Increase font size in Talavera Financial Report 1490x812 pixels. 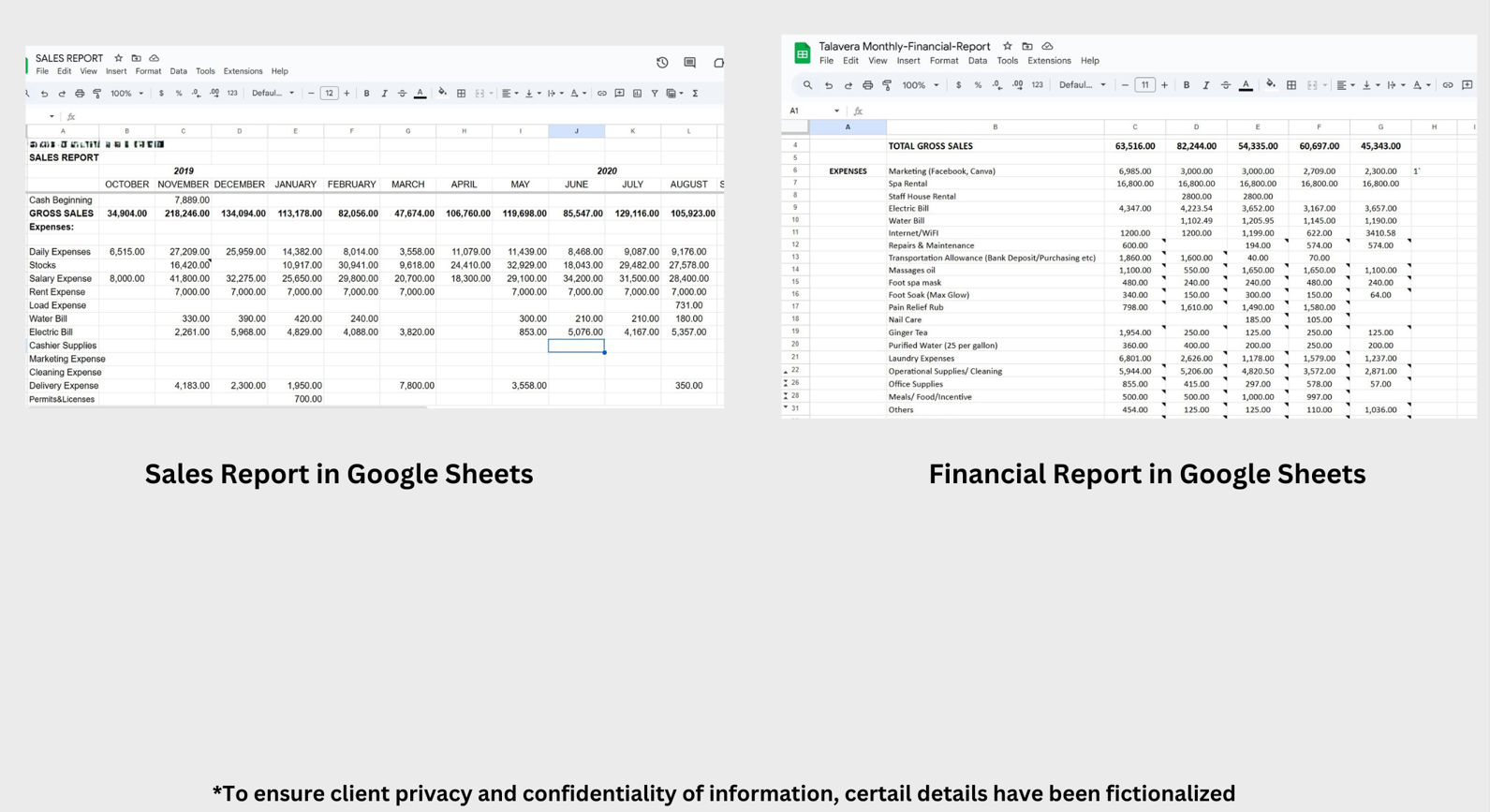tap(1164, 85)
